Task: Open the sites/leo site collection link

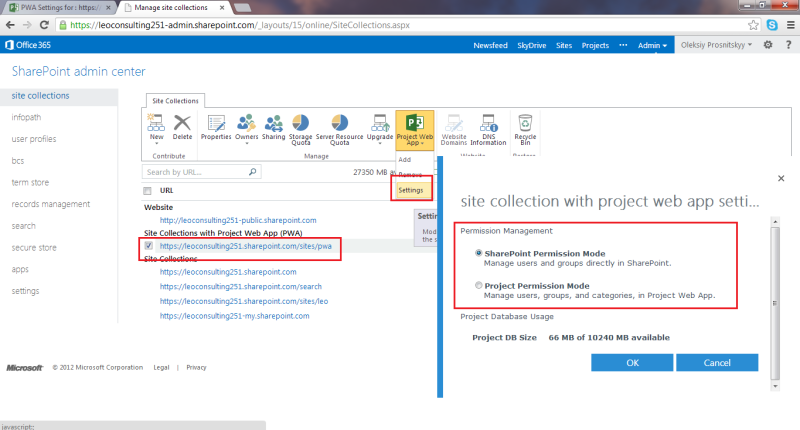Action: click(x=244, y=301)
